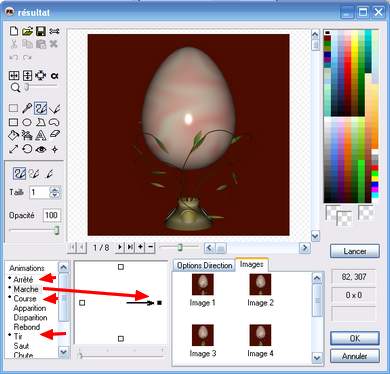Select the eraser tool
The height and width of the screenshot is (374, 390).
click(54, 134)
